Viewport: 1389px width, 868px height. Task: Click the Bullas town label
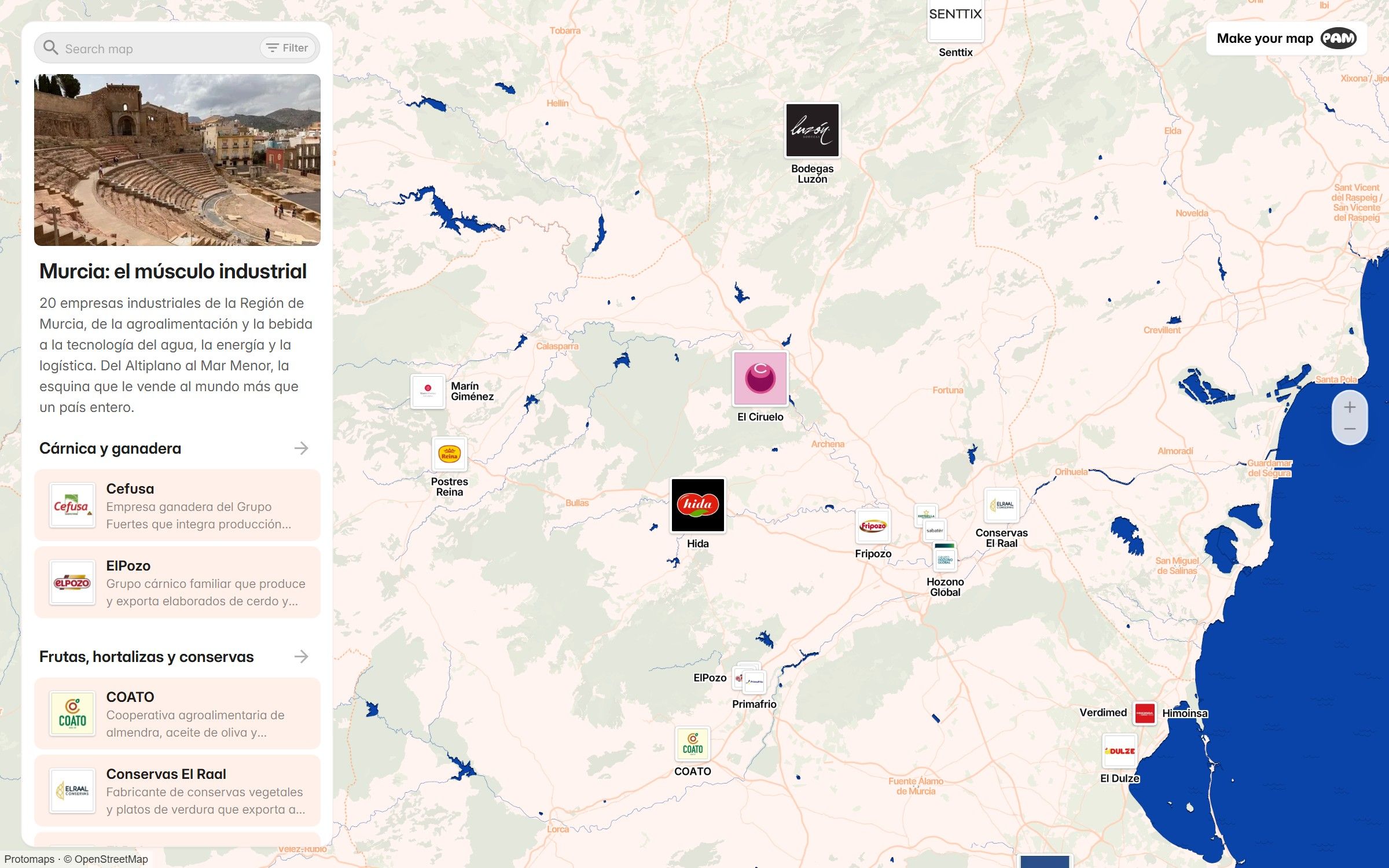point(577,503)
